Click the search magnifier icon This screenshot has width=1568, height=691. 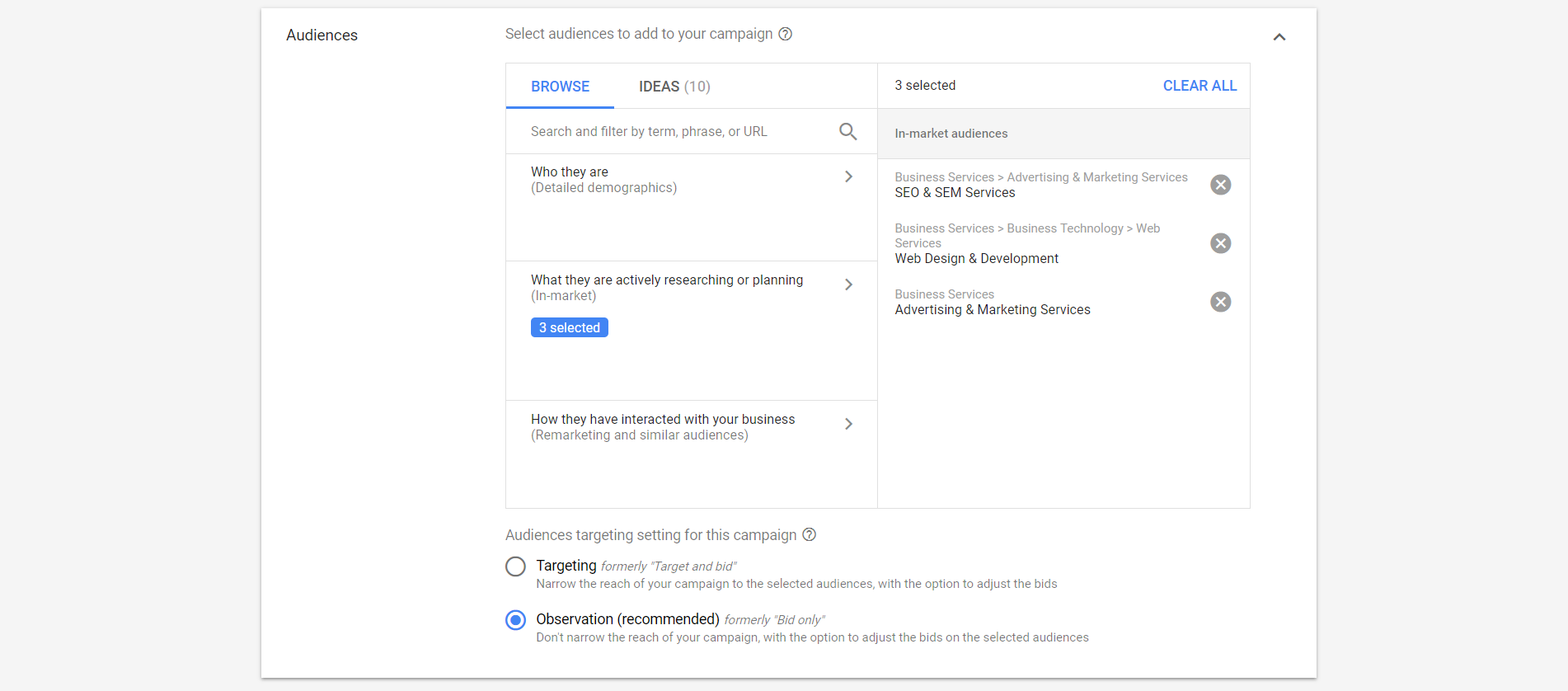(x=847, y=131)
